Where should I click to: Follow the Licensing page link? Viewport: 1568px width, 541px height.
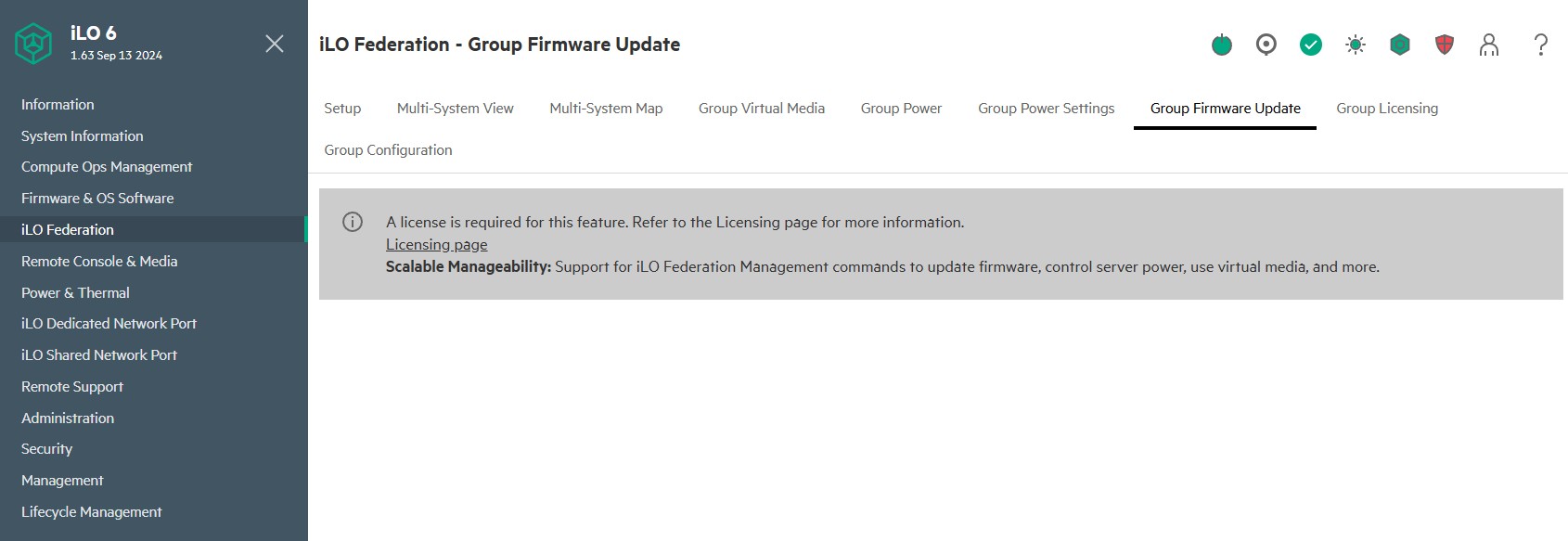(436, 245)
